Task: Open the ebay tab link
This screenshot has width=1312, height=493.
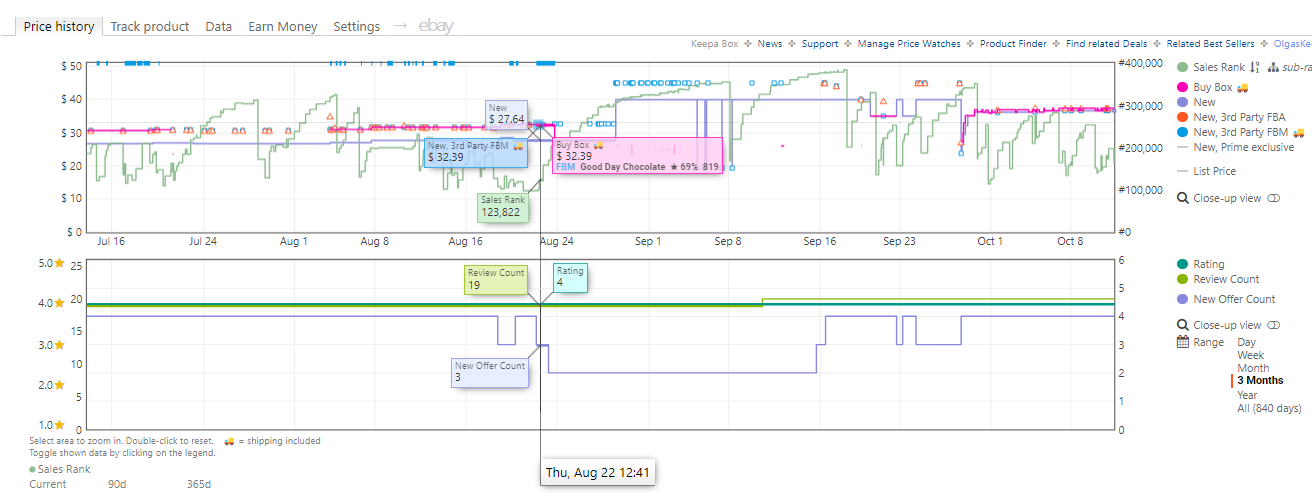Action: point(436,26)
